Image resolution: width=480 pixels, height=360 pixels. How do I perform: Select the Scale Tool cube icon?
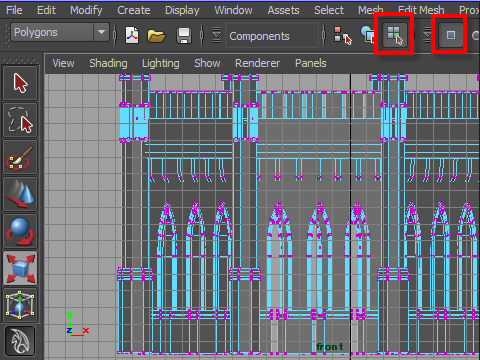20,268
